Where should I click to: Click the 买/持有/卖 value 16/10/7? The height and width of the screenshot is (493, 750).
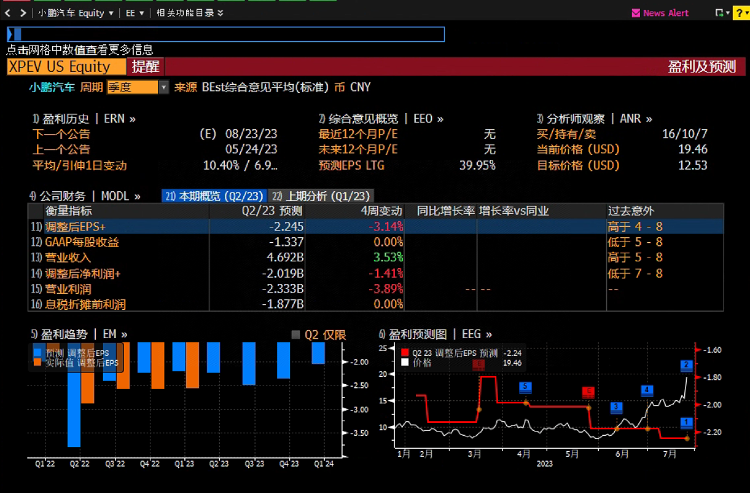tap(684, 134)
